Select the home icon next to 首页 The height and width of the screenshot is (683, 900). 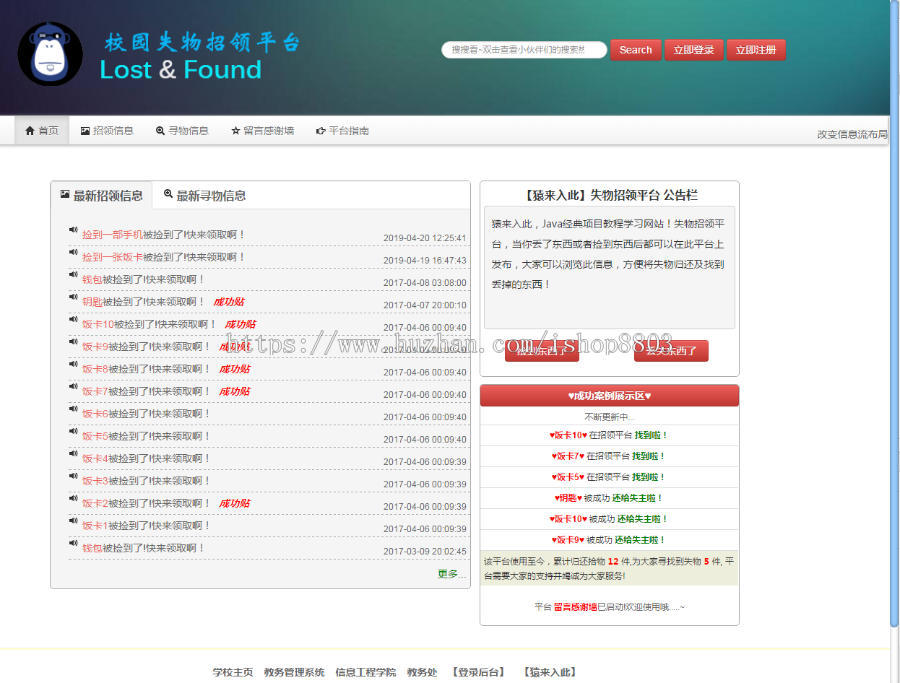[29, 130]
